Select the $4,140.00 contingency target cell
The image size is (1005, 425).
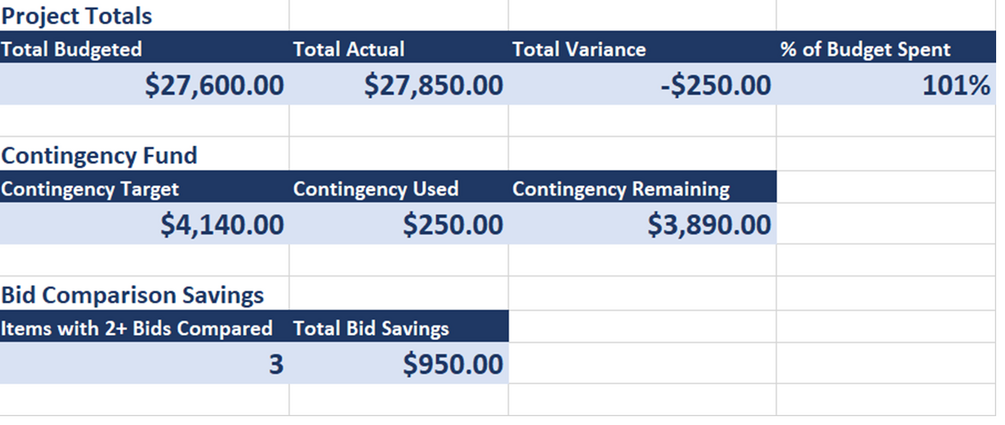(x=144, y=224)
